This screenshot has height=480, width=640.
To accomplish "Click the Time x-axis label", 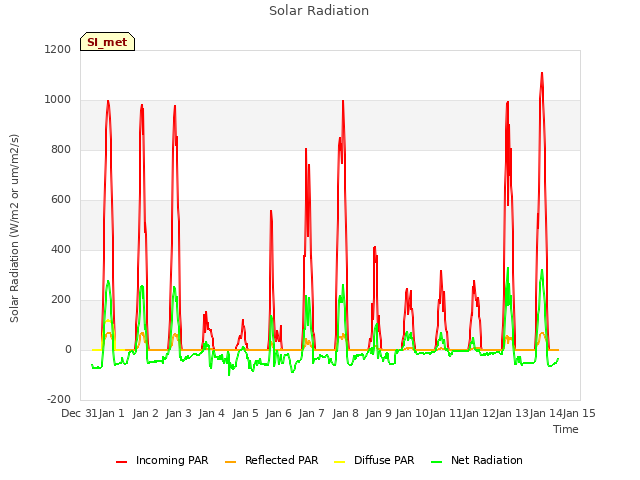I will pos(566,429).
